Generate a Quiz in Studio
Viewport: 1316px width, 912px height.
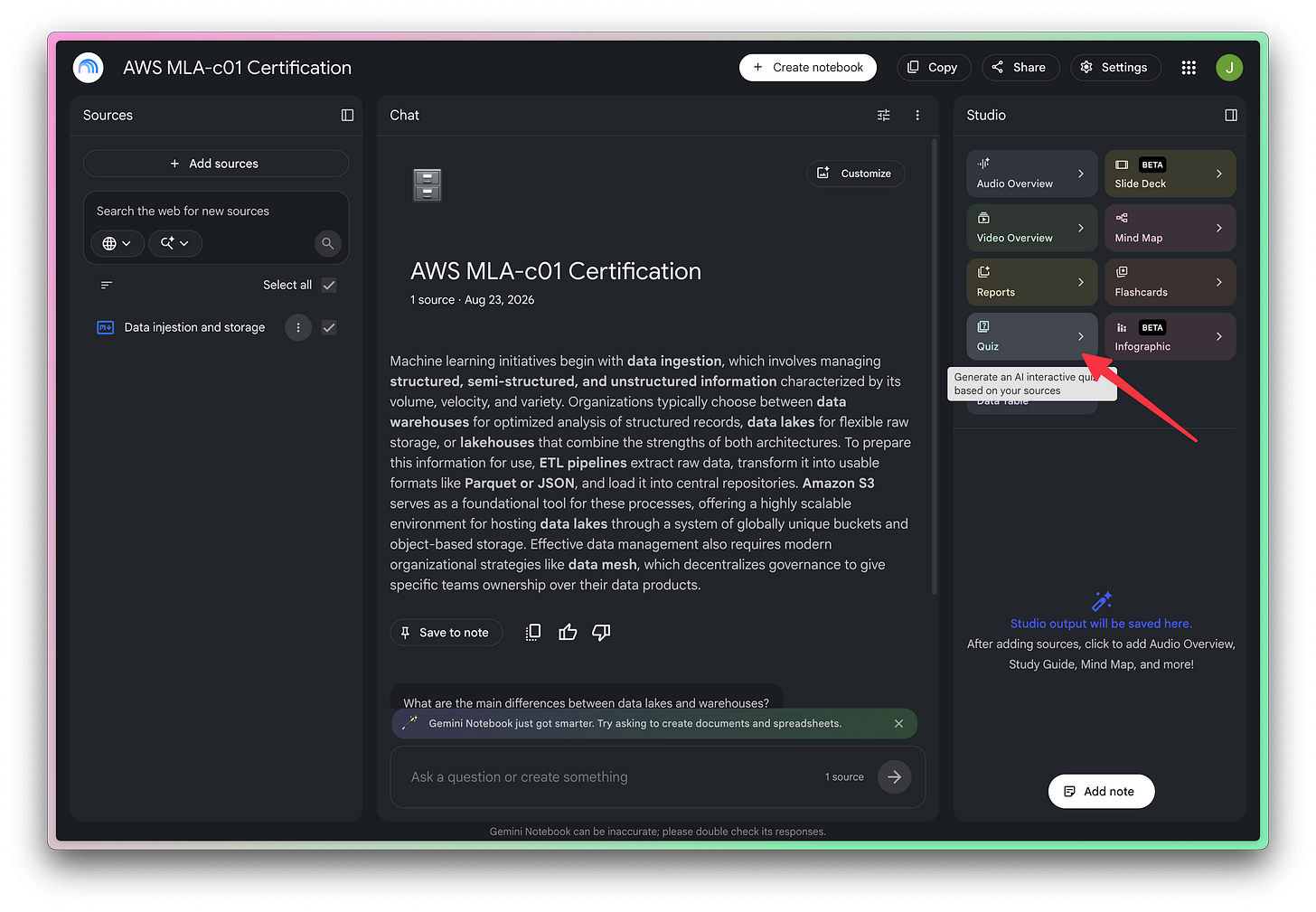pos(1031,336)
